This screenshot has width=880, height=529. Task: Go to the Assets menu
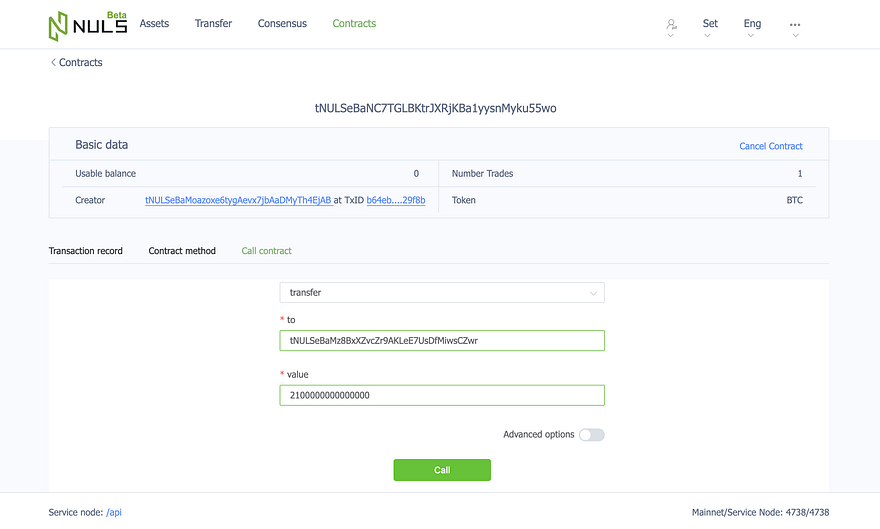[x=154, y=24]
